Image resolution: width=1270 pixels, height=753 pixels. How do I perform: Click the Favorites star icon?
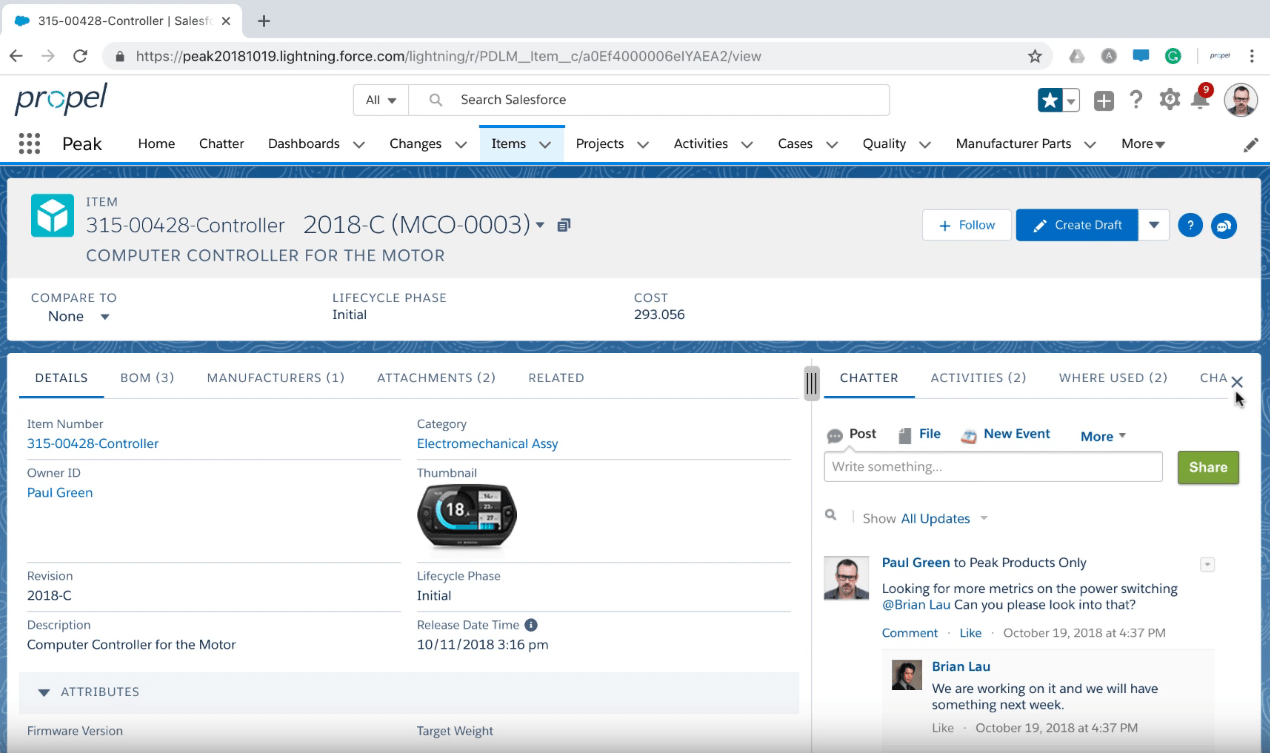(x=1050, y=100)
